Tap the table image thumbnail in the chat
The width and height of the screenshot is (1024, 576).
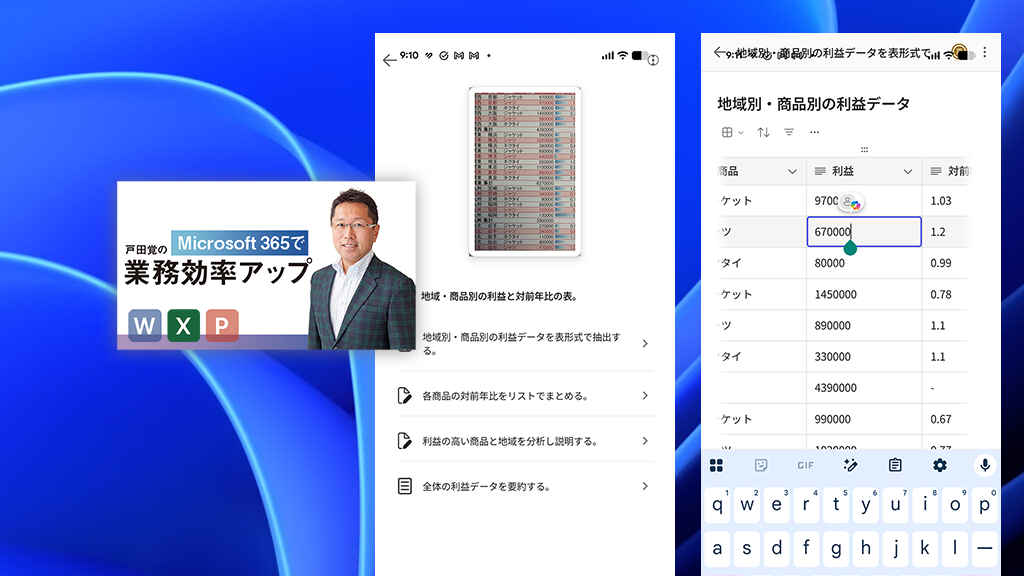[525, 172]
